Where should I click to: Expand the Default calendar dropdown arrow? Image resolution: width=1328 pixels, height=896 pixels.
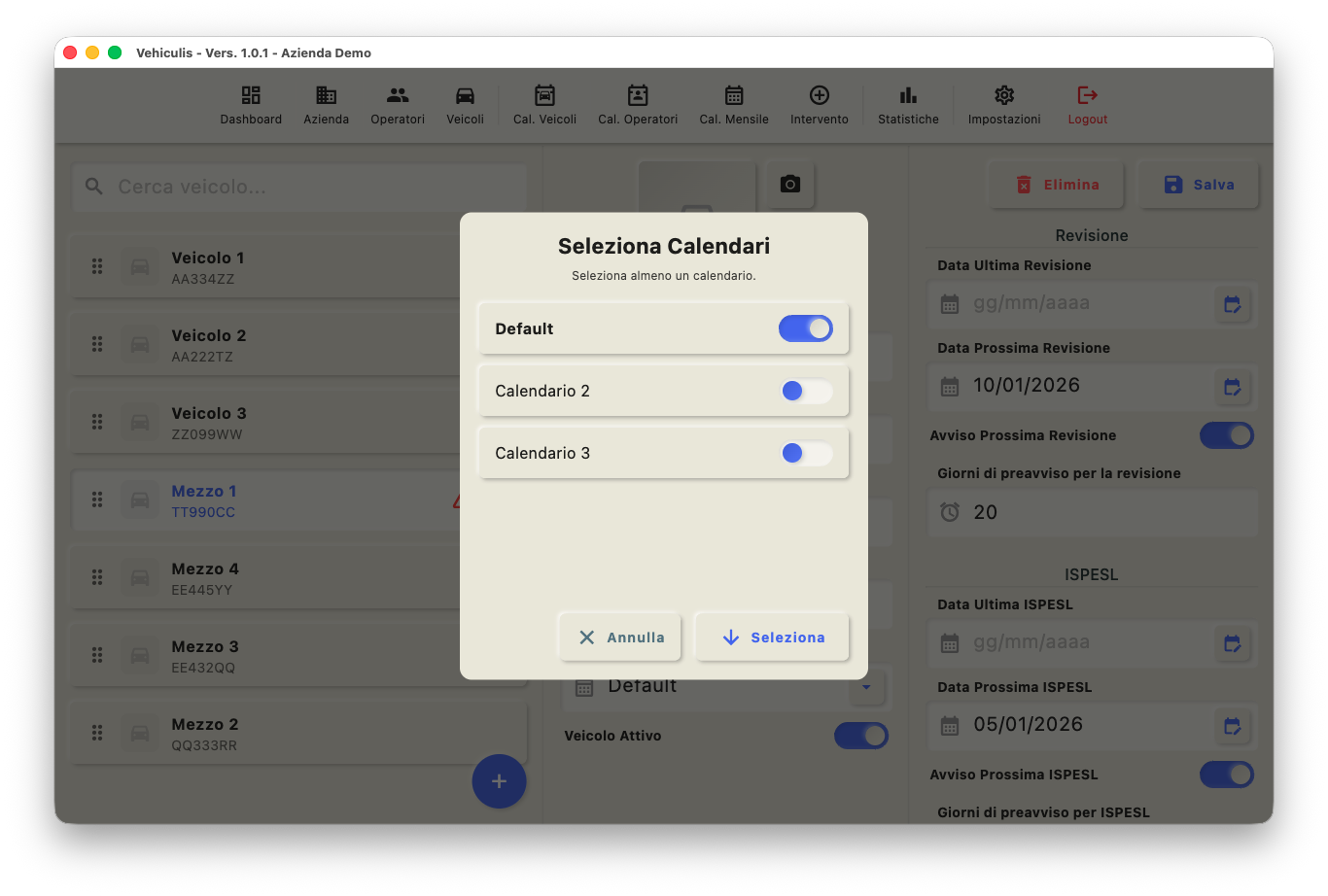[x=866, y=687]
